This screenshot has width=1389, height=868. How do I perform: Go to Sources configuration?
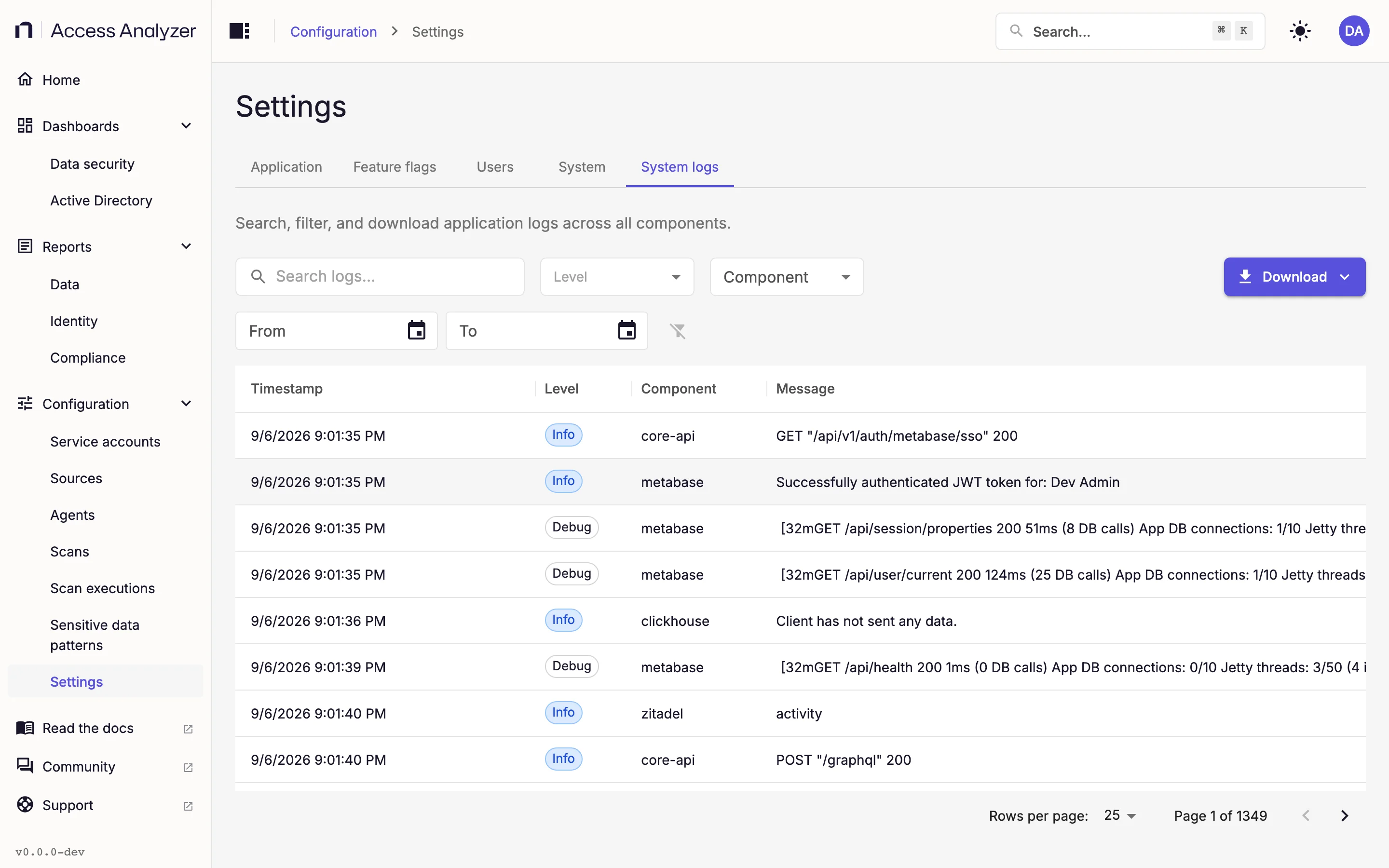(x=76, y=478)
